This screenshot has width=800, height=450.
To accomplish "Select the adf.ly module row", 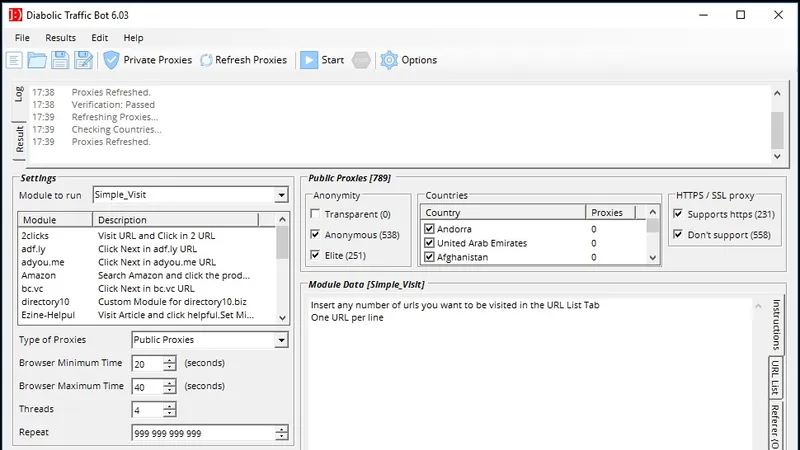I will pyautogui.click(x=147, y=249).
